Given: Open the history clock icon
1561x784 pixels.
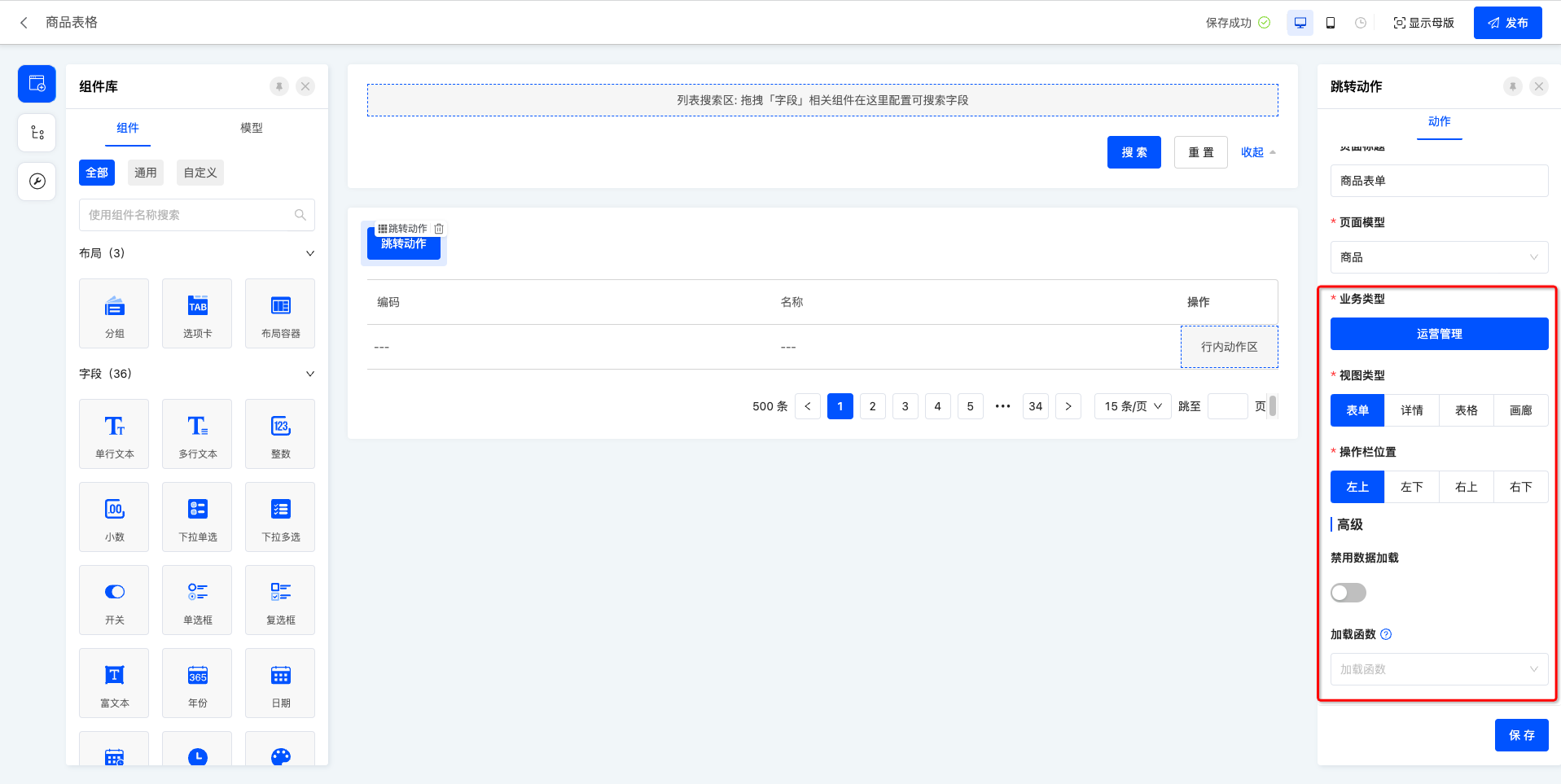Looking at the screenshot, I should [x=1361, y=23].
